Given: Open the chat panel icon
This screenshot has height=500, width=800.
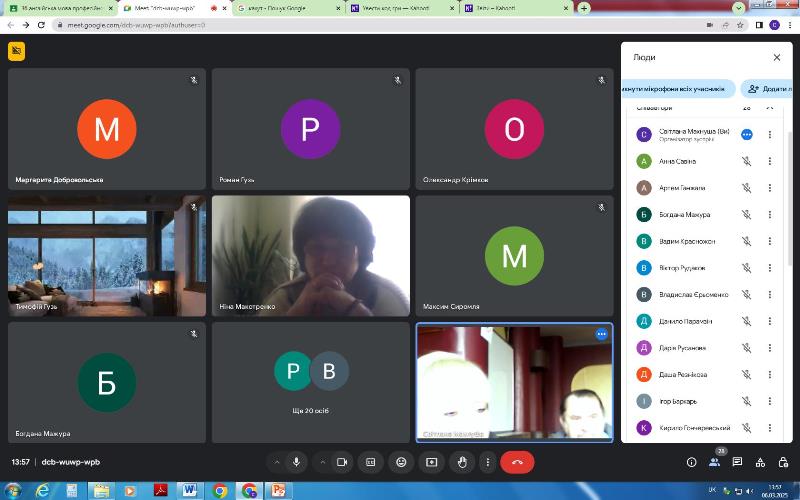Looking at the screenshot, I should (737, 462).
